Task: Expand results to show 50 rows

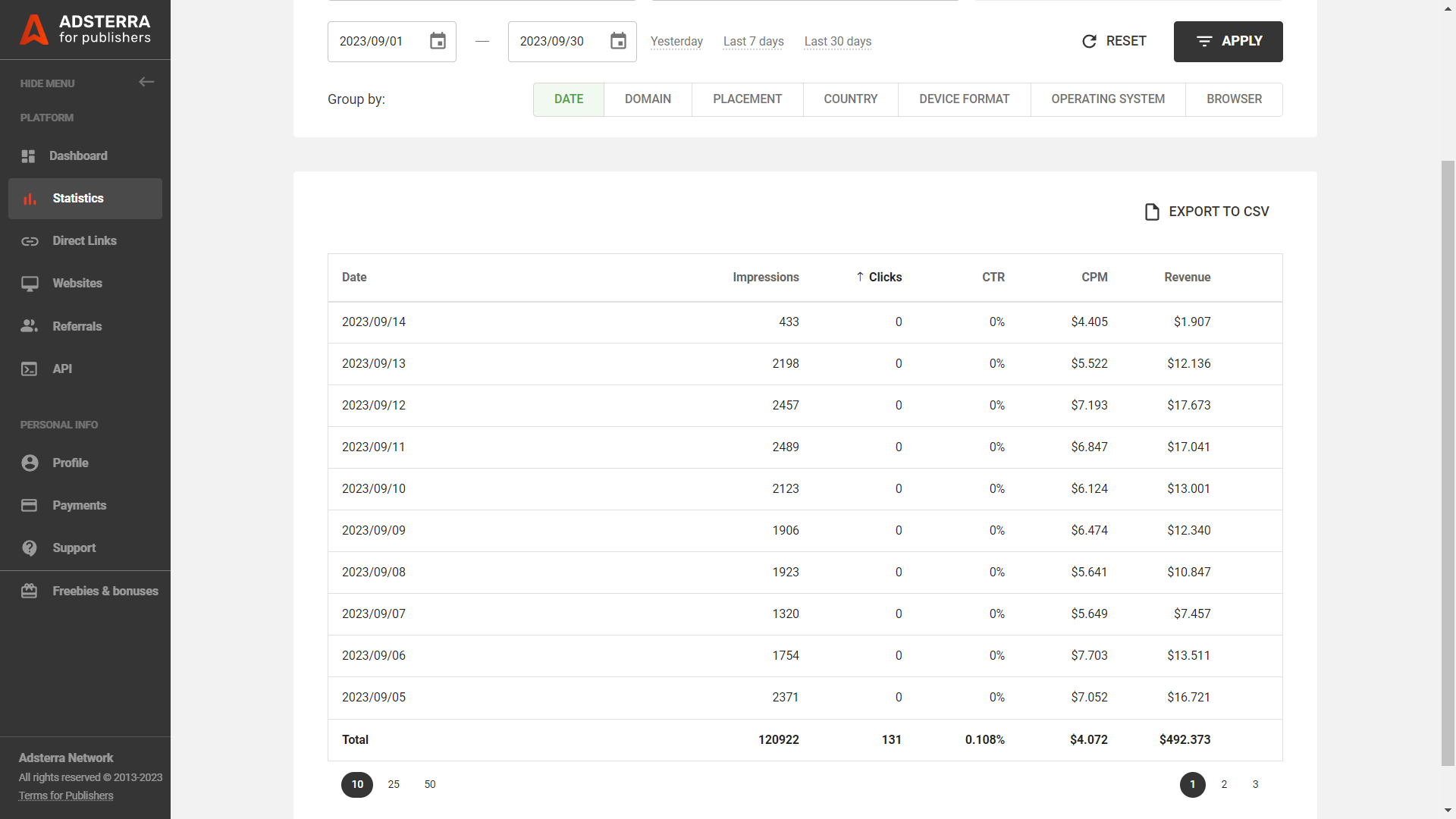Action: tap(429, 783)
